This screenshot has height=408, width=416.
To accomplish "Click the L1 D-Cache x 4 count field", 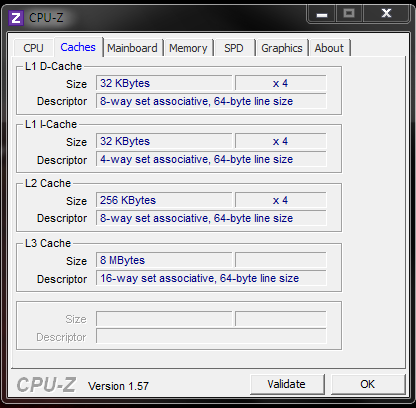I will click(x=281, y=83).
